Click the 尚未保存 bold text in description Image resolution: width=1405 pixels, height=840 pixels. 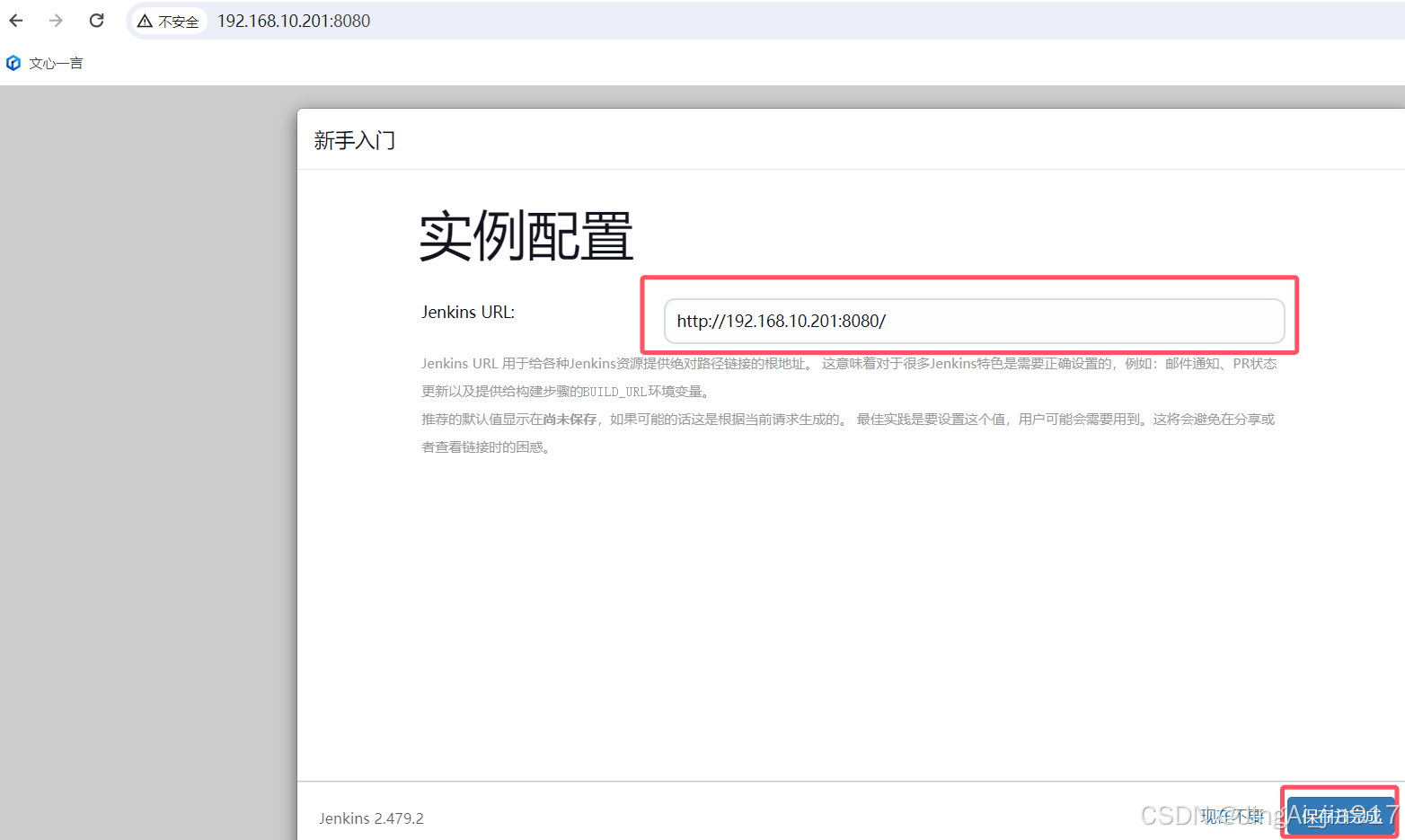click(x=570, y=420)
